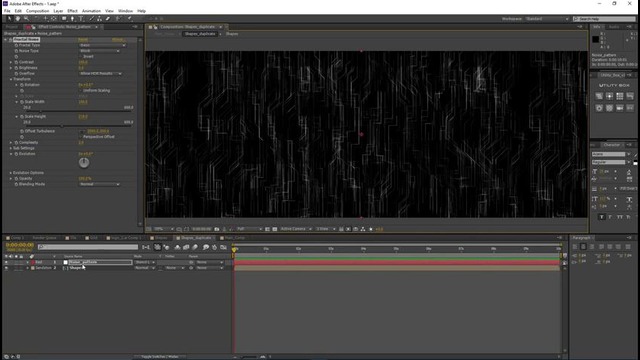Click the Evolution stopwatch icon
Screen dimensions: 640x360
pyautogui.click(x=16, y=154)
